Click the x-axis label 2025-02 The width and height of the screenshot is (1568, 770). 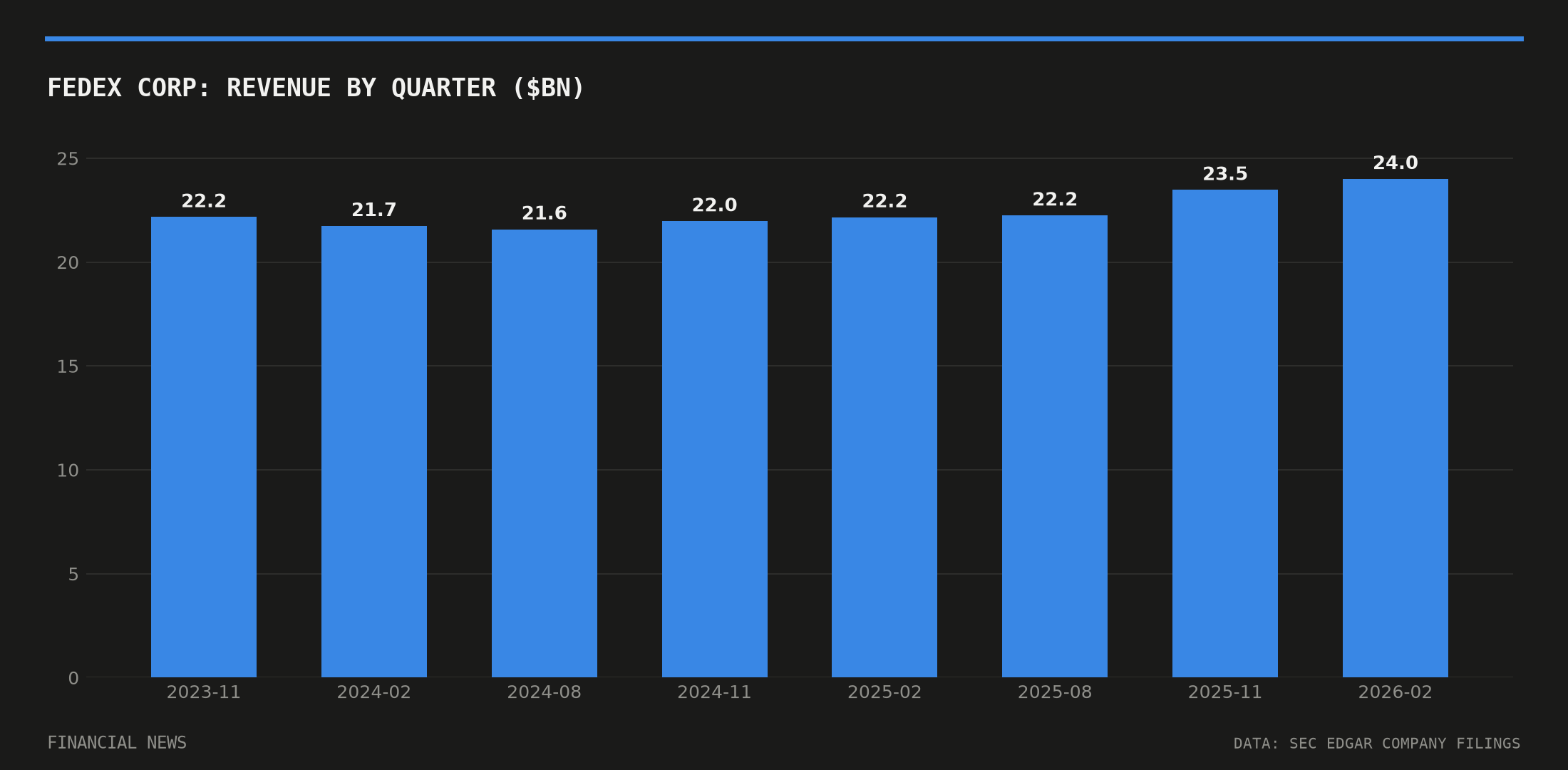[x=884, y=692]
